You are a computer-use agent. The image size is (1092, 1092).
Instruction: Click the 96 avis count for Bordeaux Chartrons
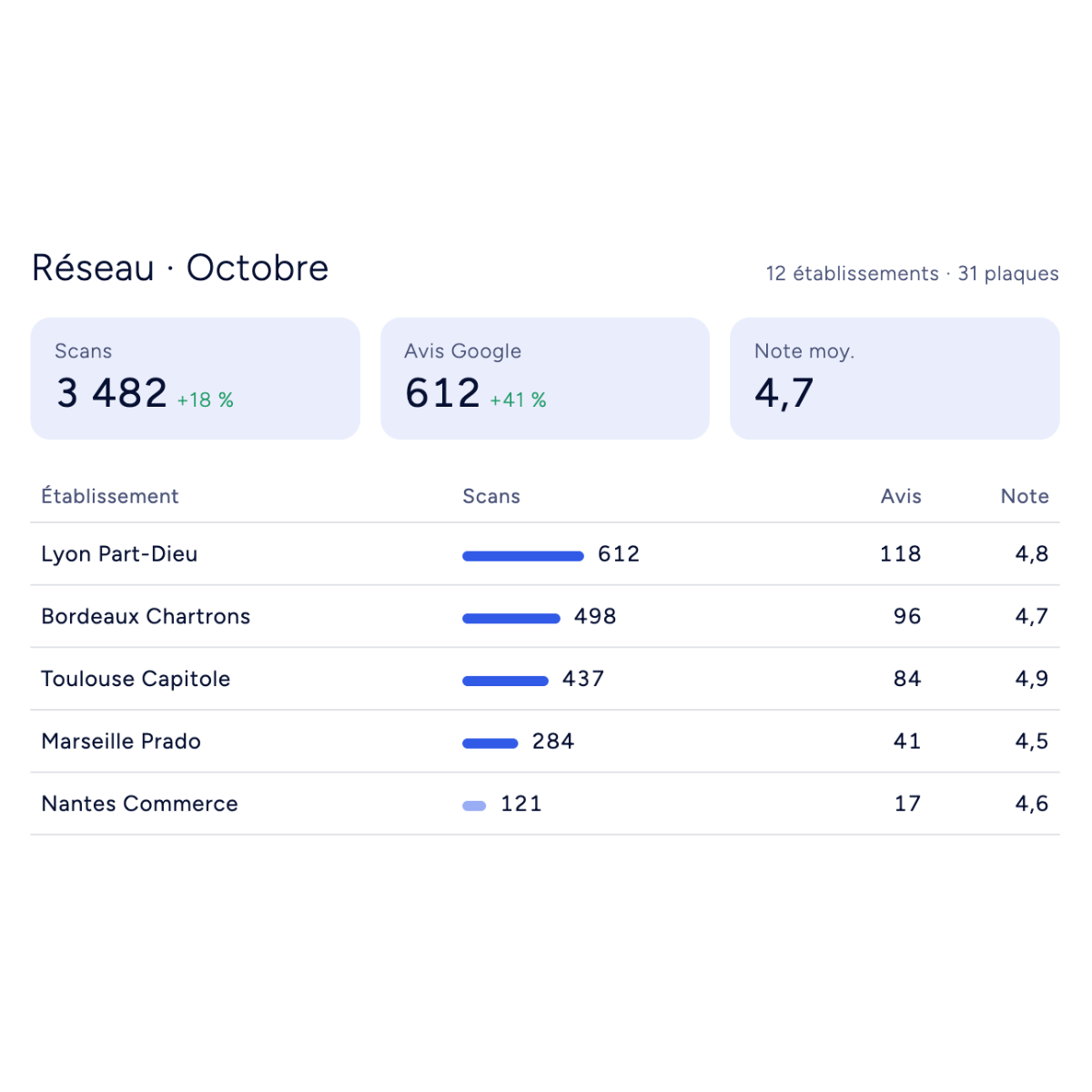click(x=907, y=617)
